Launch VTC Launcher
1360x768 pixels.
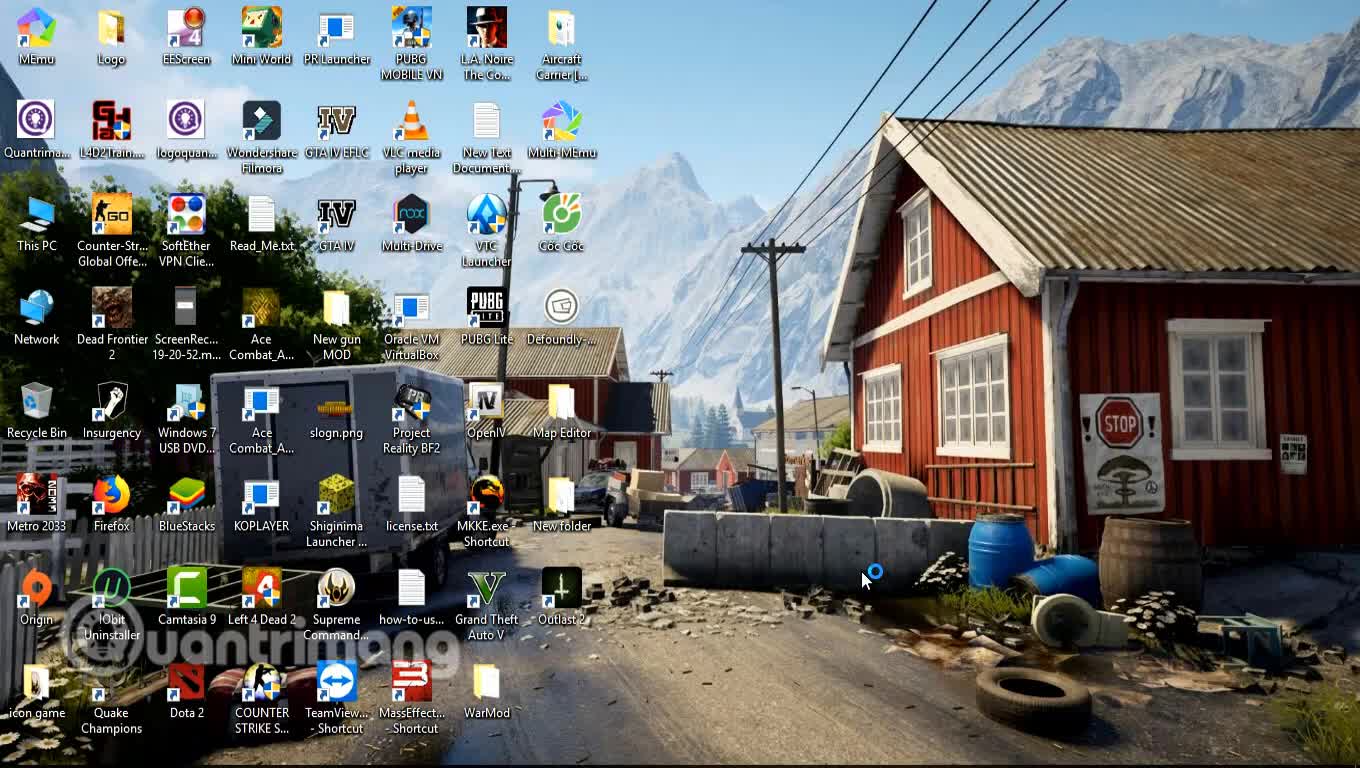[x=487, y=230]
